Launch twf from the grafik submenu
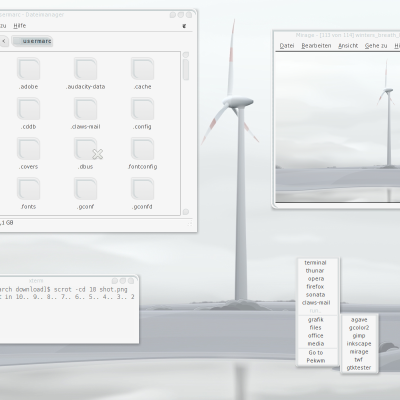400x400 pixels. [359, 360]
